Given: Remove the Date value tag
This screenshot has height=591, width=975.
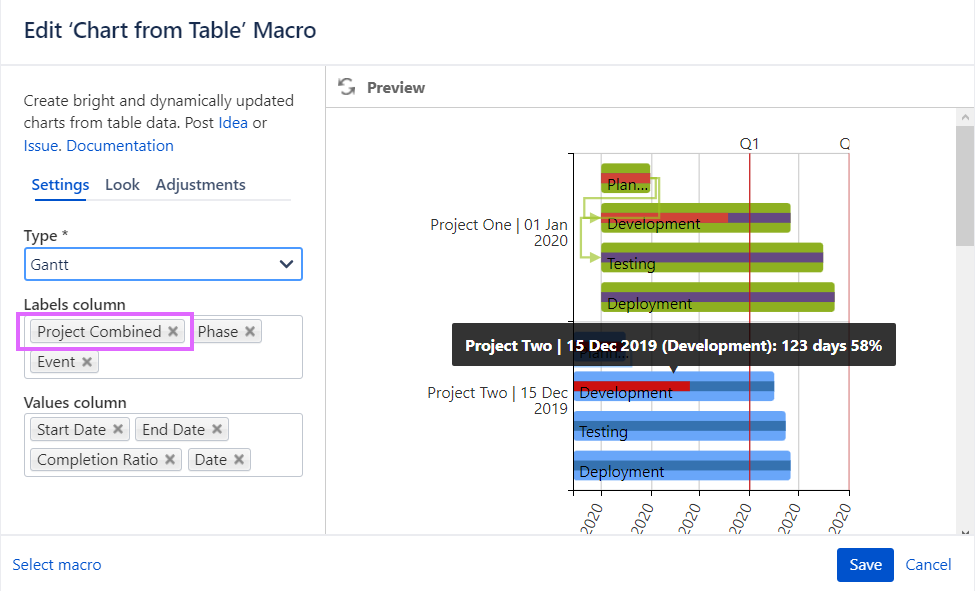Looking at the screenshot, I should point(239,459).
